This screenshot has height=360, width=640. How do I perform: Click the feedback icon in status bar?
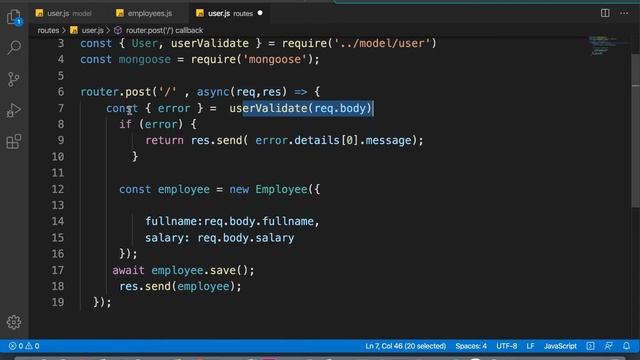[608, 346]
